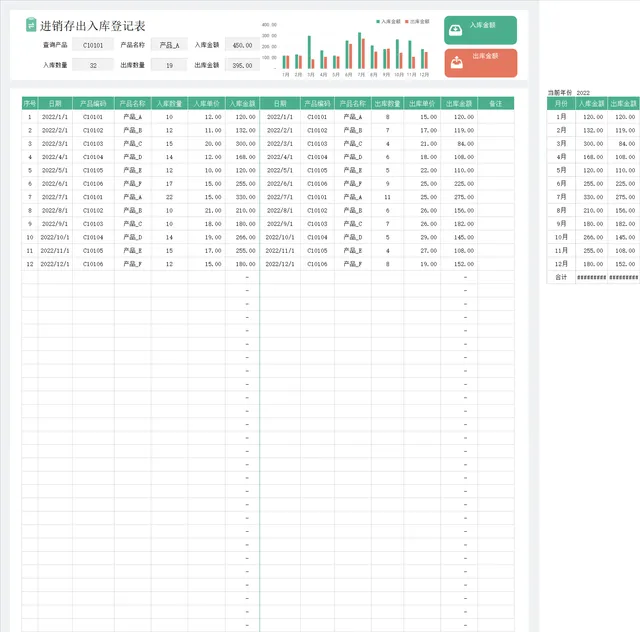Click the green 入库金额 card label
Image resolution: width=640 pixels, height=632 pixels.
(482, 25)
